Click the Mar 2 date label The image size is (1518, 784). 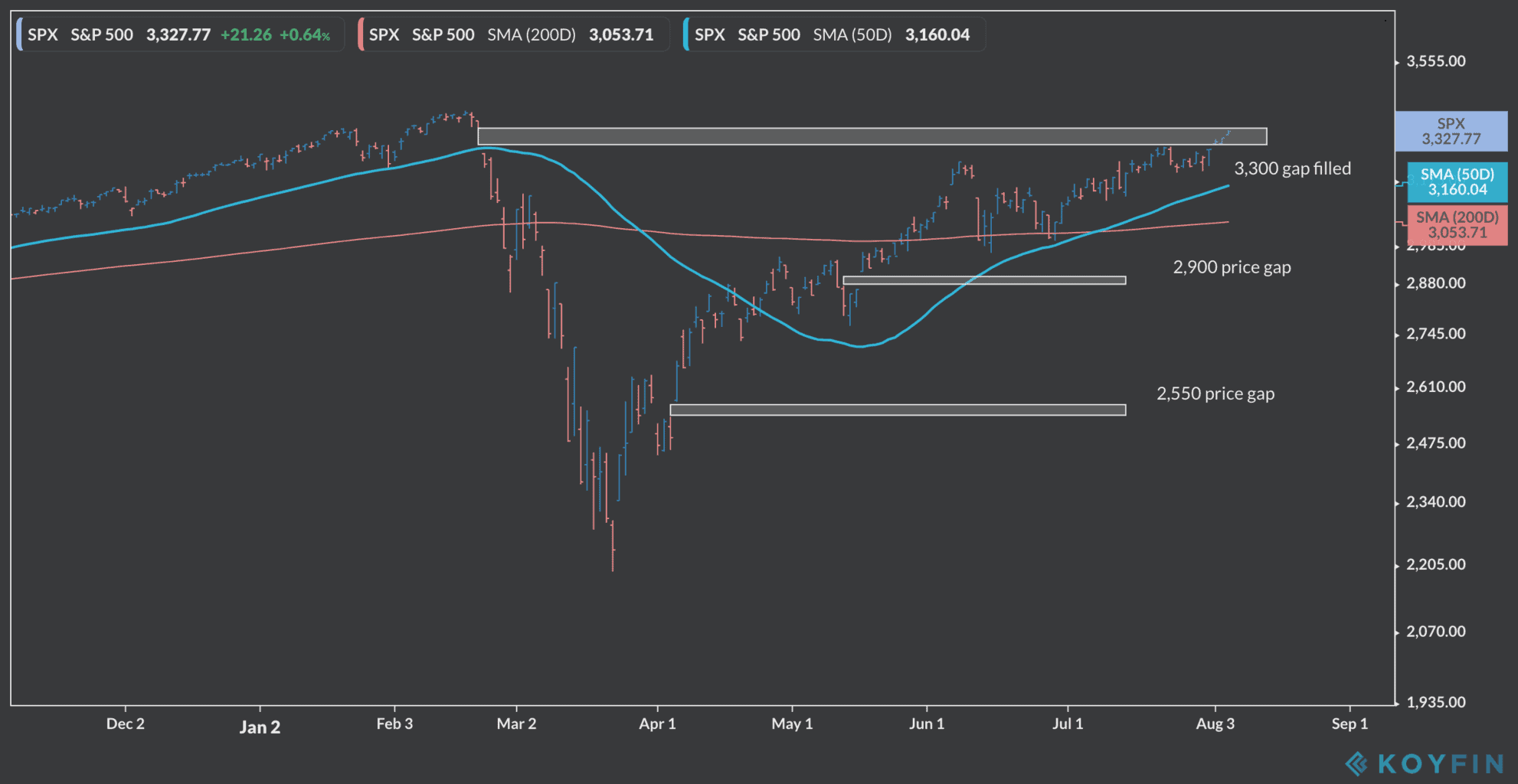pyautogui.click(x=516, y=724)
